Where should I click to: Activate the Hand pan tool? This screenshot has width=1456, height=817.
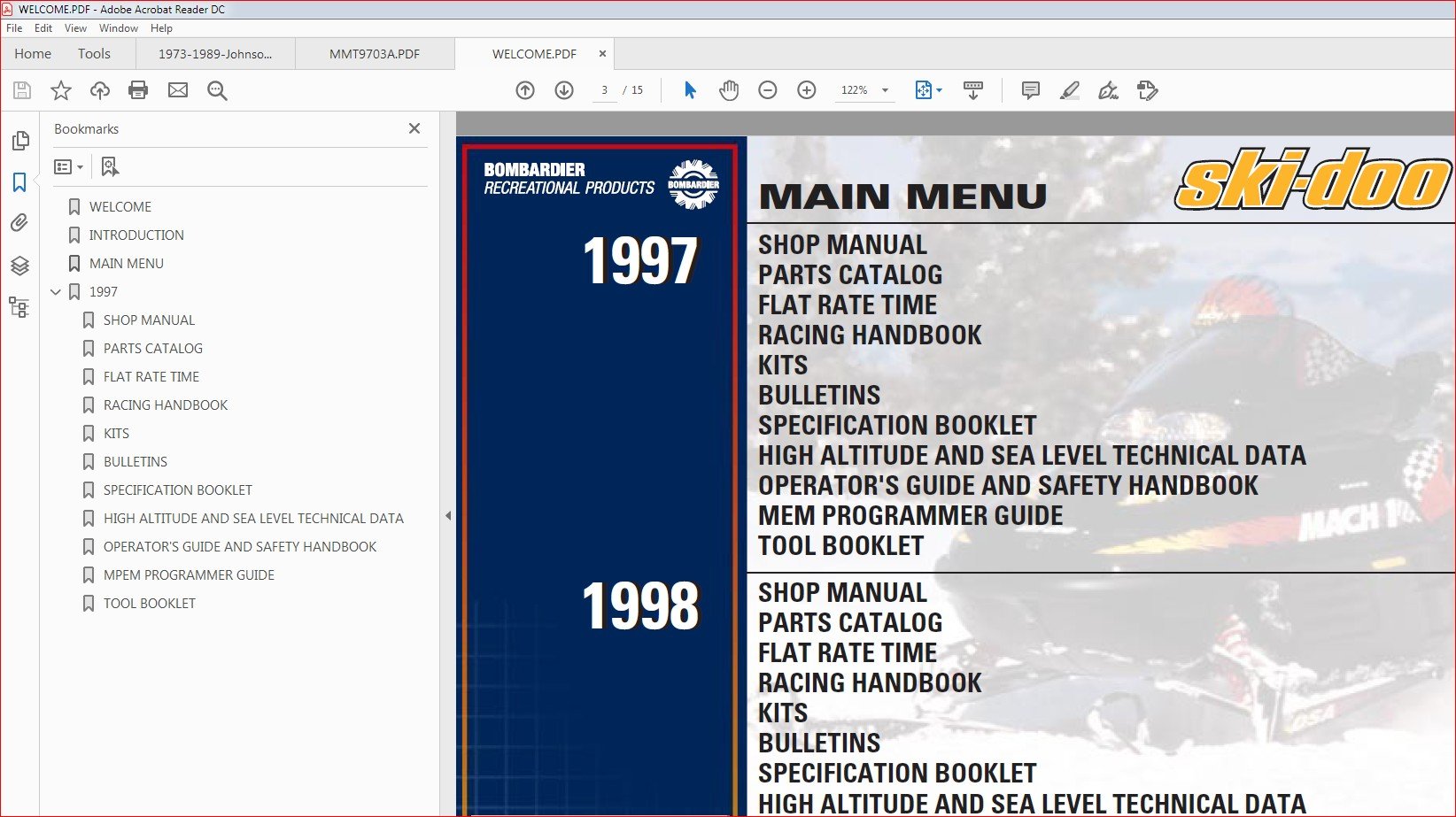[729, 90]
